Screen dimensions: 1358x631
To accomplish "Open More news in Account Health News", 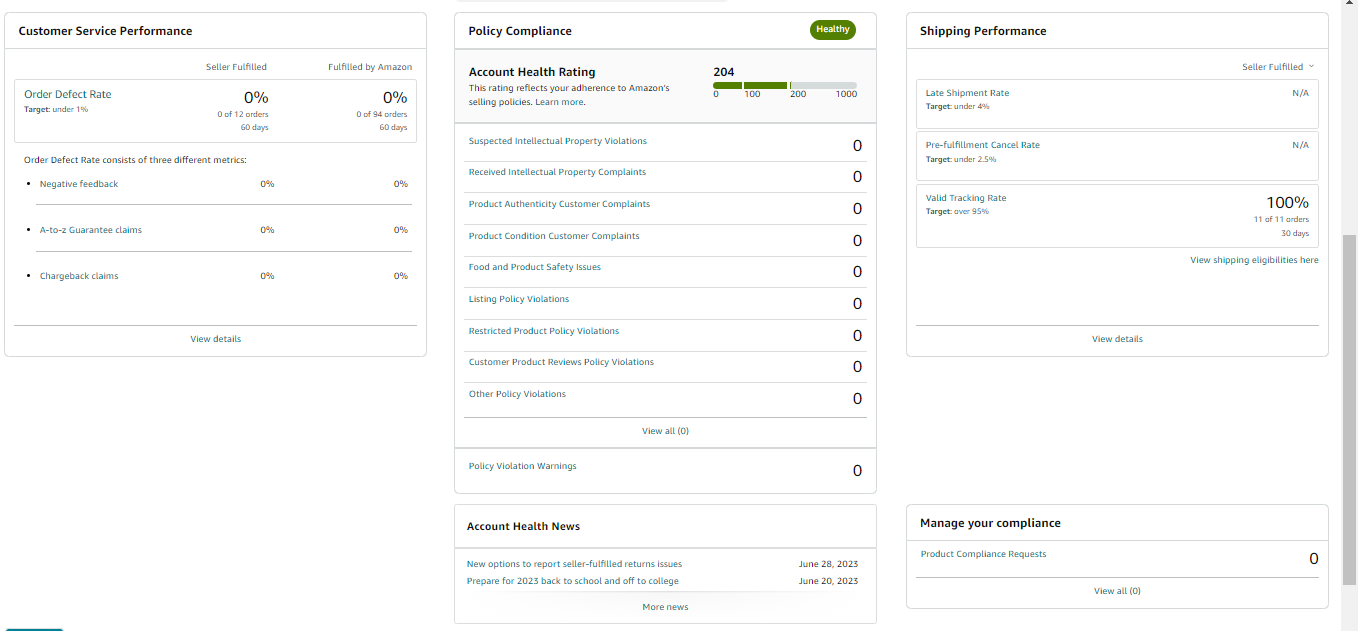I will click(x=665, y=607).
